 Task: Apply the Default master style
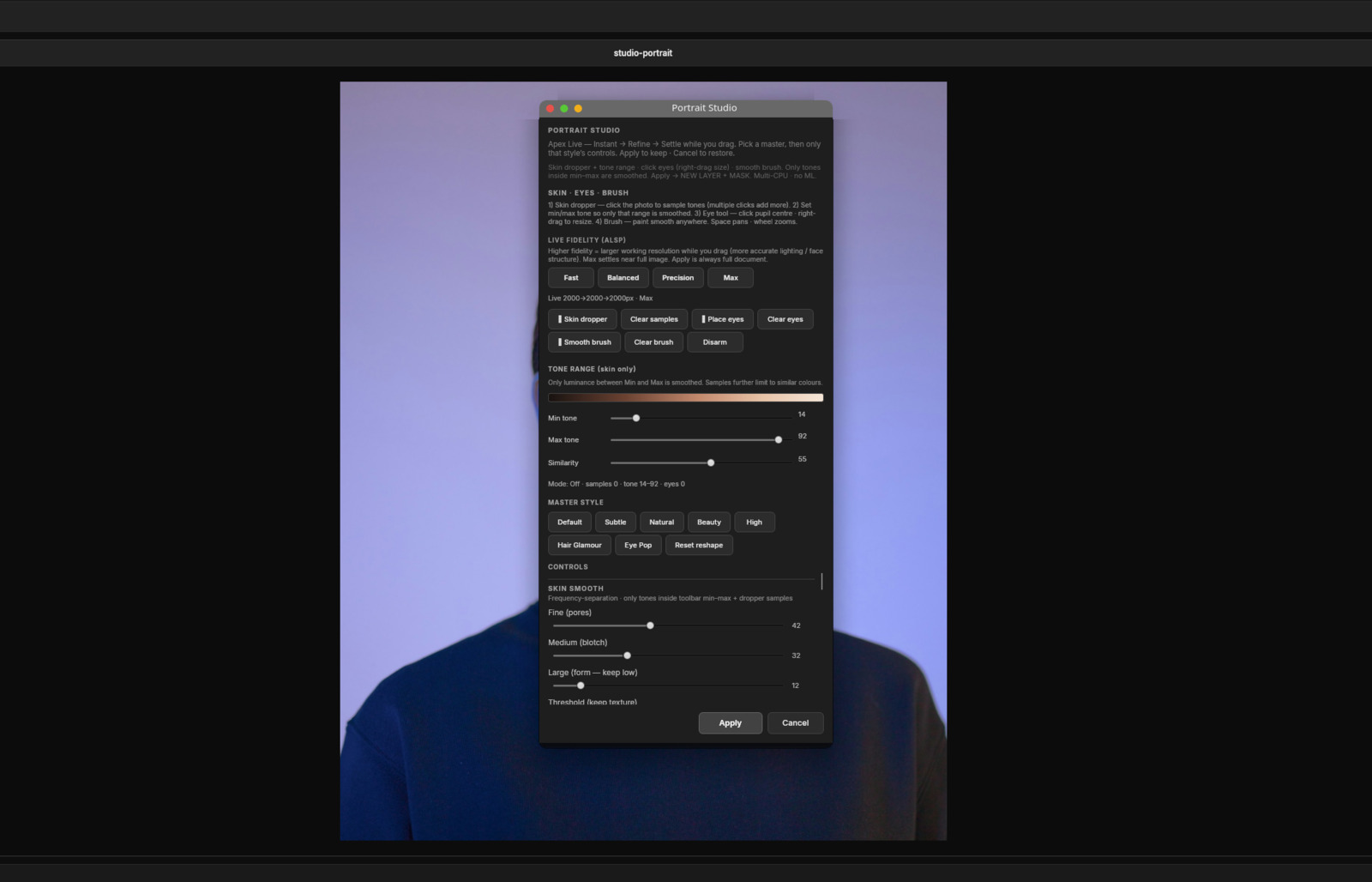tap(569, 523)
